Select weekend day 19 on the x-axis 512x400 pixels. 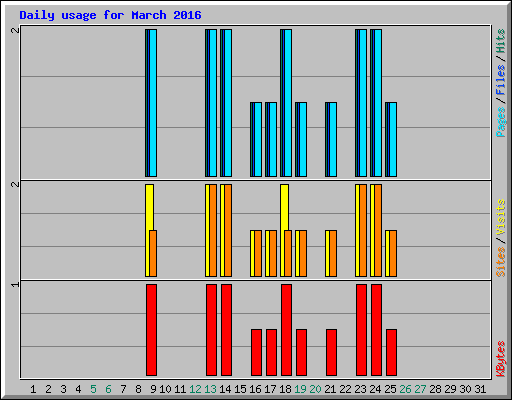click(x=300, y=389)
